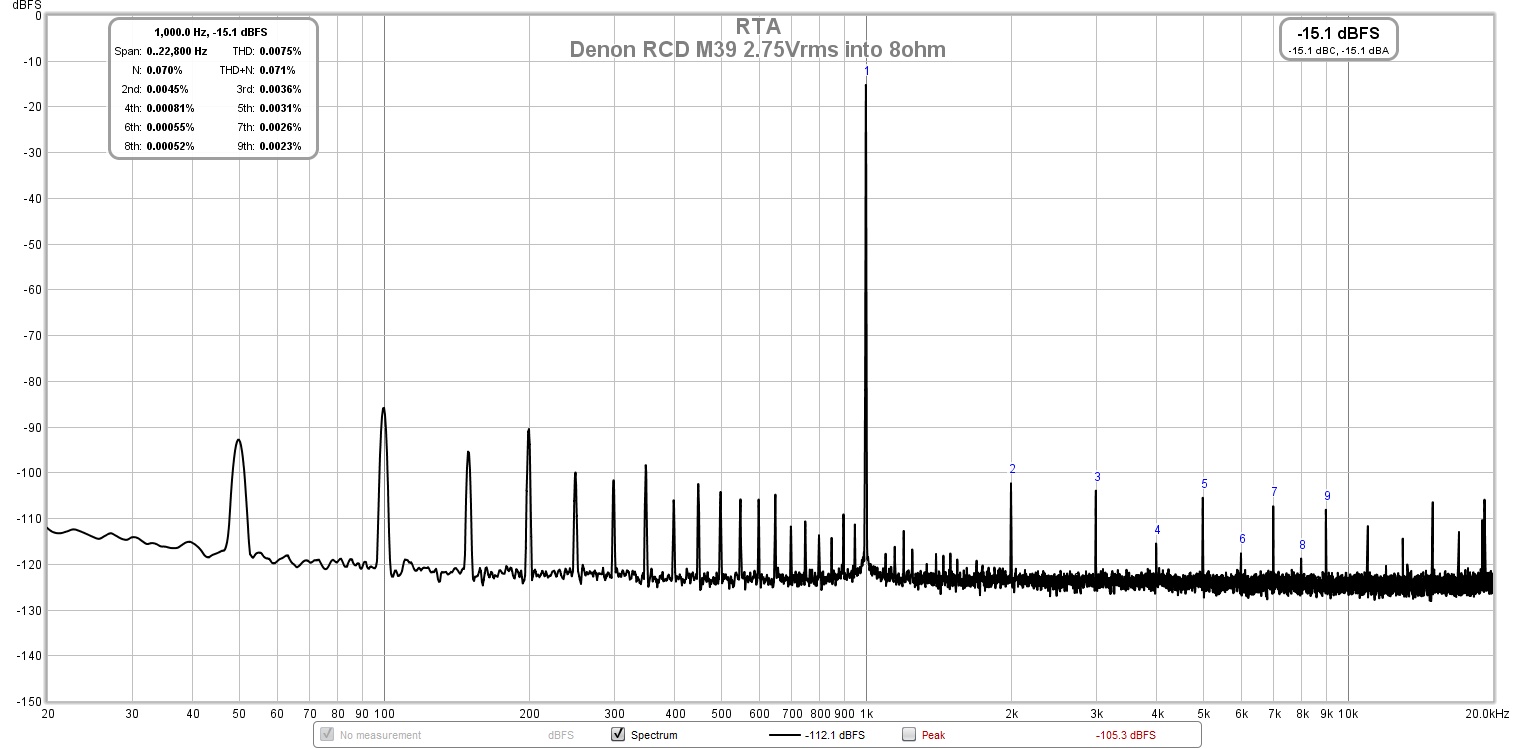Screen dimensions: 1516x749
Task: Click the dBFS unit label atop the vertical axis
Action: (x=25, y=5)
